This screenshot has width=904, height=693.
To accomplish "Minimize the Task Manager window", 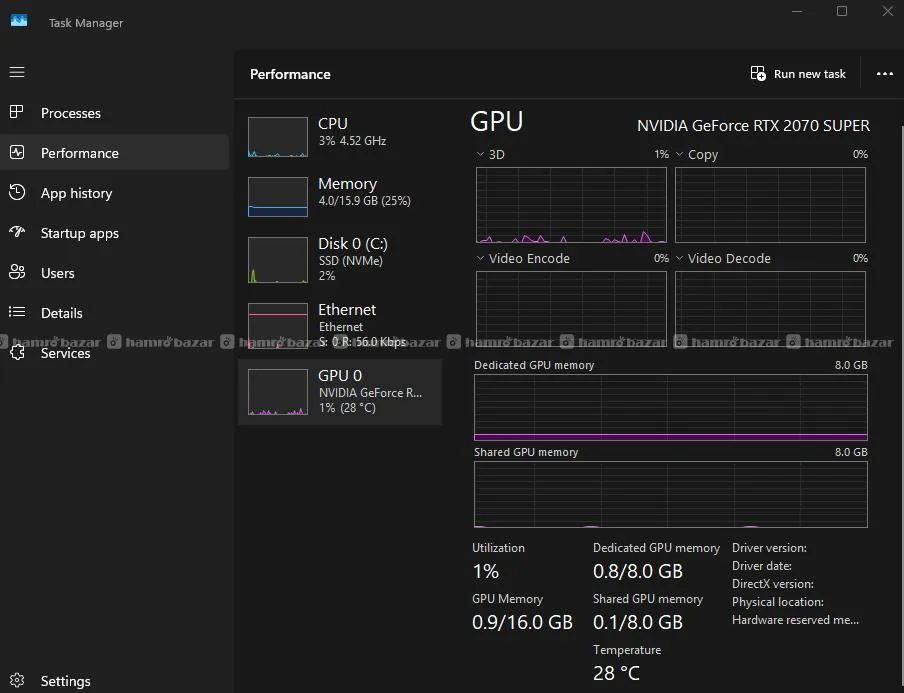I will click(797, 11).
